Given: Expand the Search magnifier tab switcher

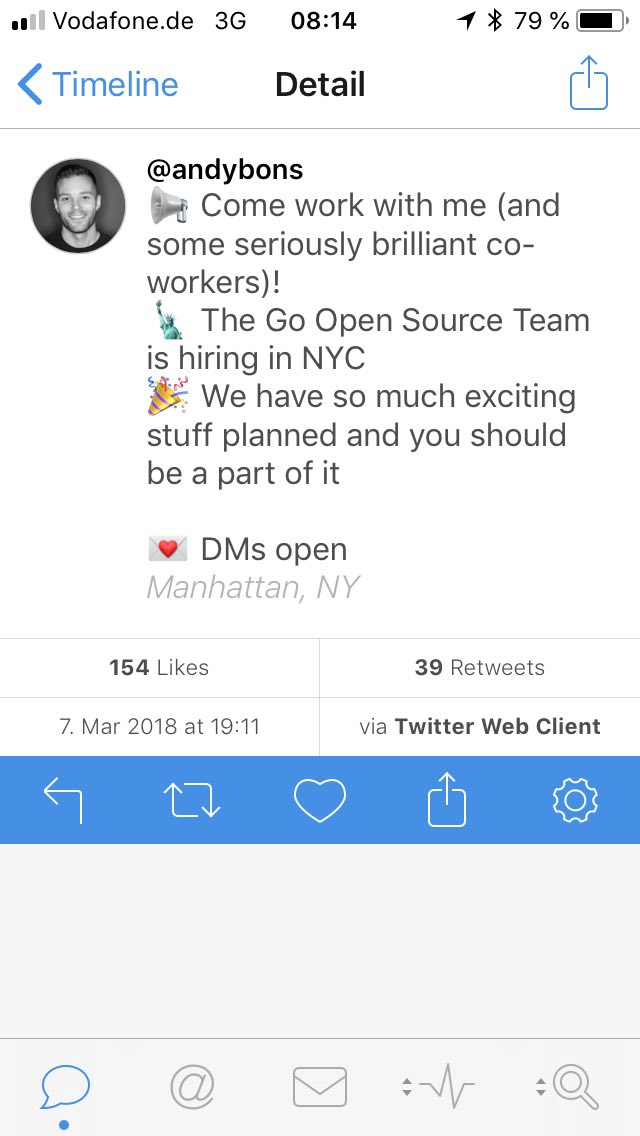Looking at the screenshot, I should [568, 1086].
